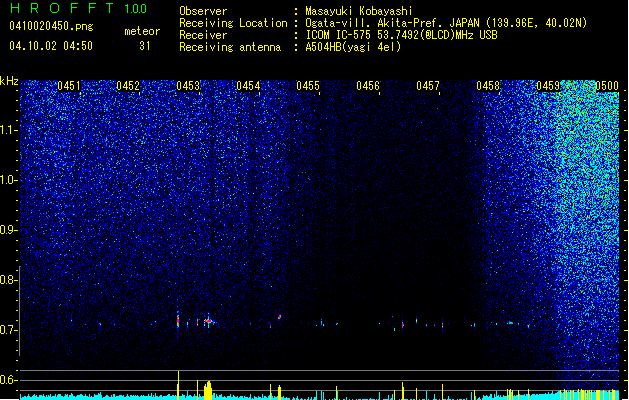Click the 0455 time marker

click(x=308, y=86)
